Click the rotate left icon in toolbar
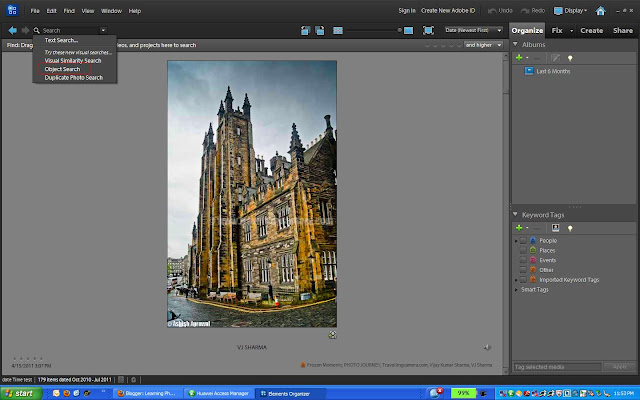This screenshot has height=400, width=640. point(304,31)
